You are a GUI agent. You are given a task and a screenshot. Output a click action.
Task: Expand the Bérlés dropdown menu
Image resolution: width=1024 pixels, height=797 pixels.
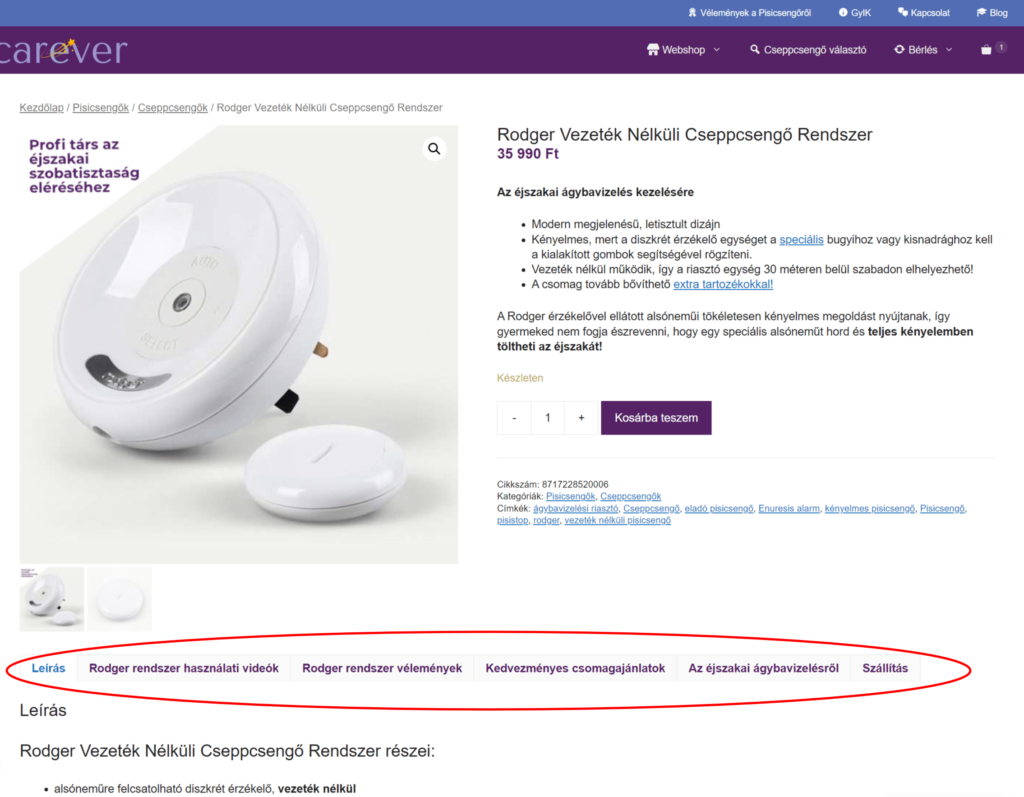[923, 50]
